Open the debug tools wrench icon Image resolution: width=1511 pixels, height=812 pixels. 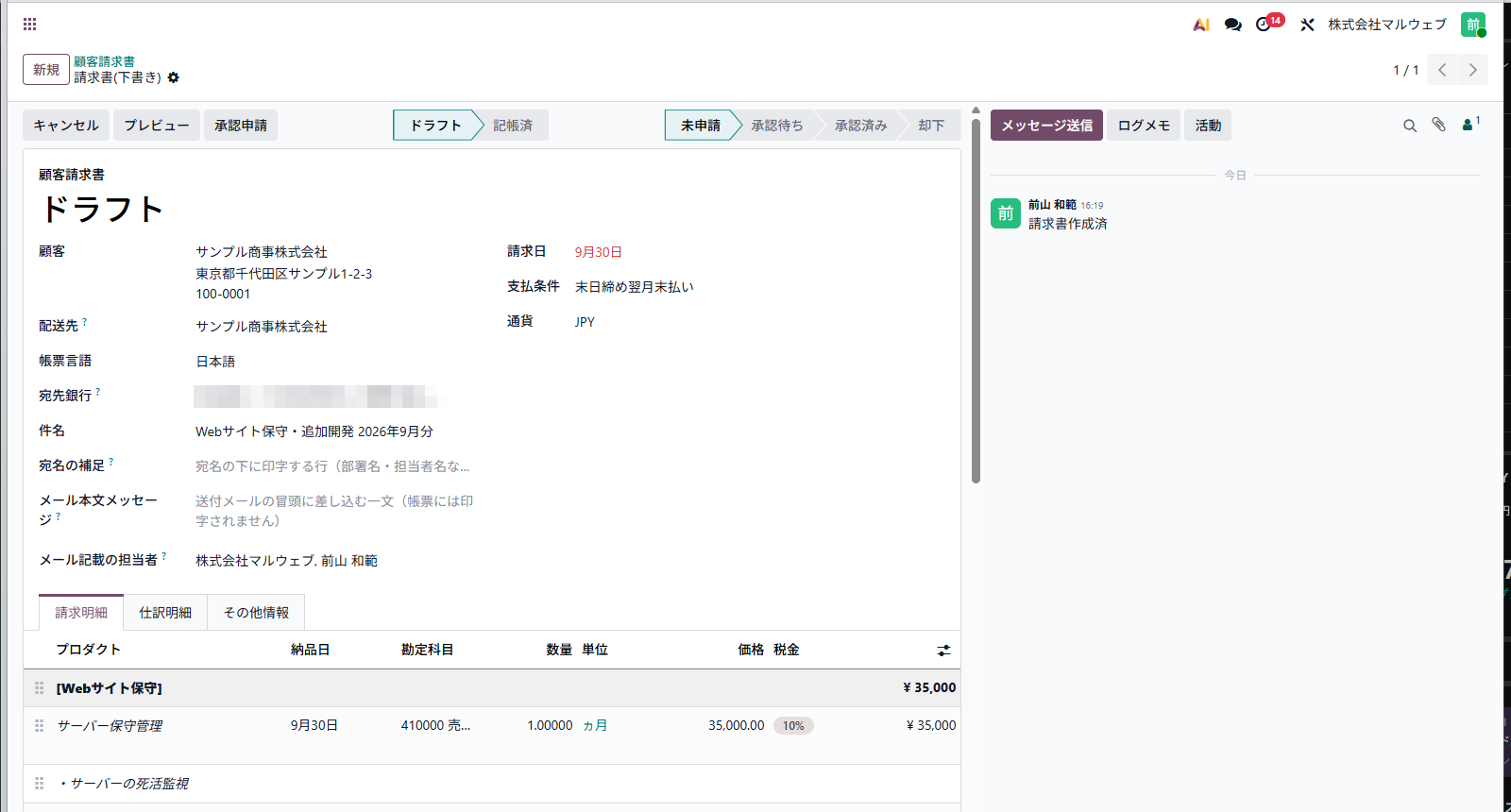[x=1307, y=25]
